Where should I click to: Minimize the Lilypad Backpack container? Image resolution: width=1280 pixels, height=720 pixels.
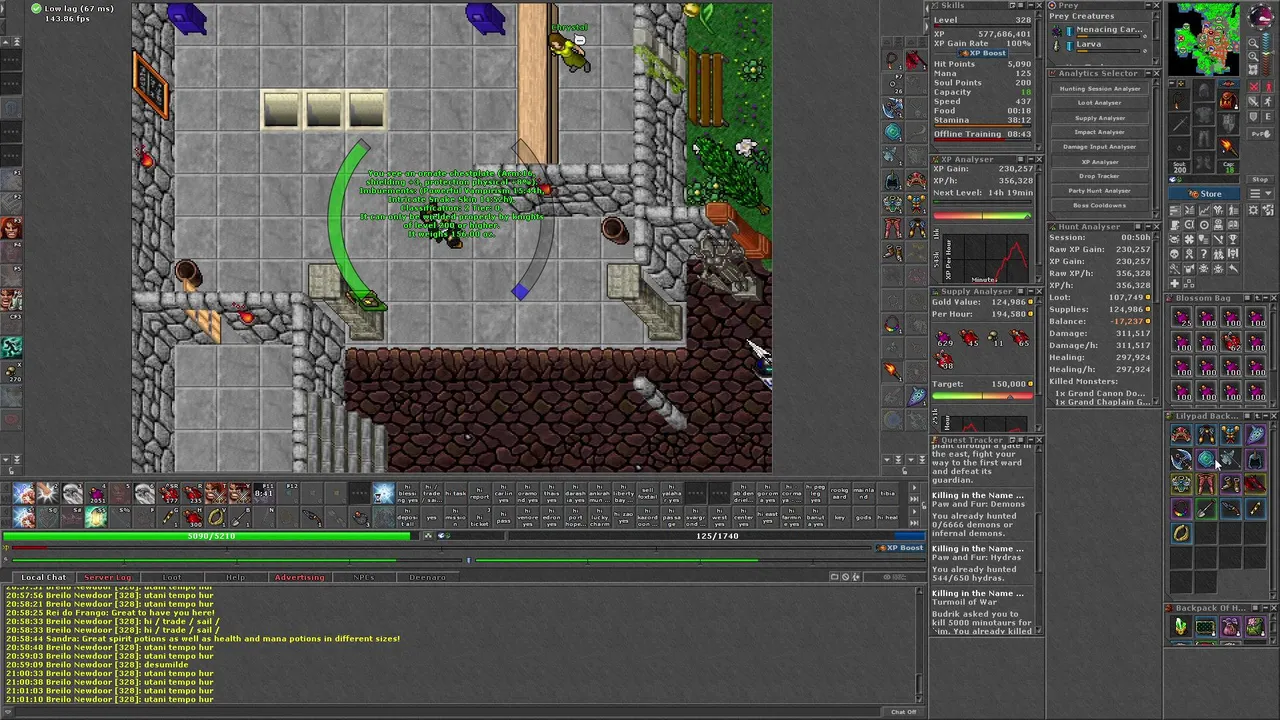pyautogui.click(x=1266, y=416)
